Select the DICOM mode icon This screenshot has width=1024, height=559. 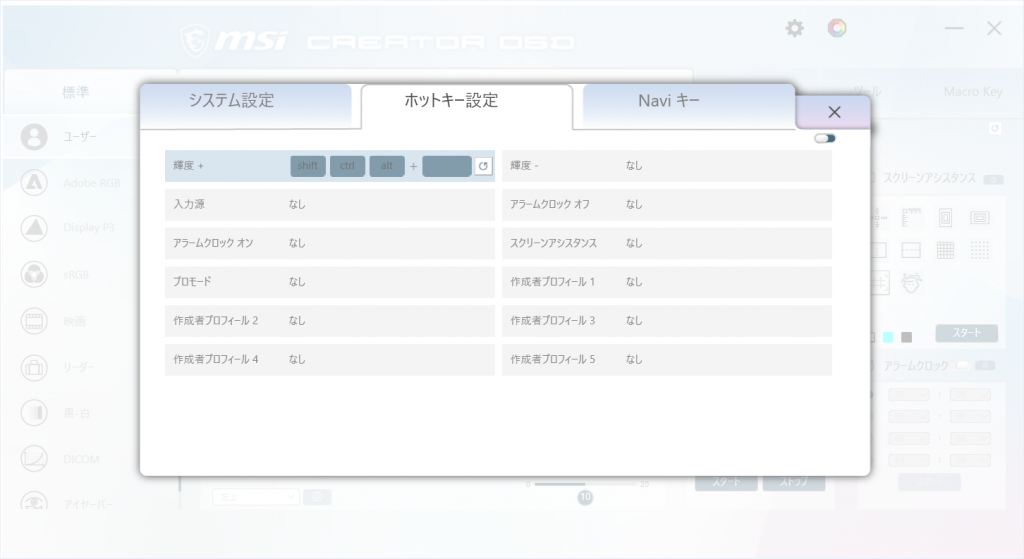34,459
